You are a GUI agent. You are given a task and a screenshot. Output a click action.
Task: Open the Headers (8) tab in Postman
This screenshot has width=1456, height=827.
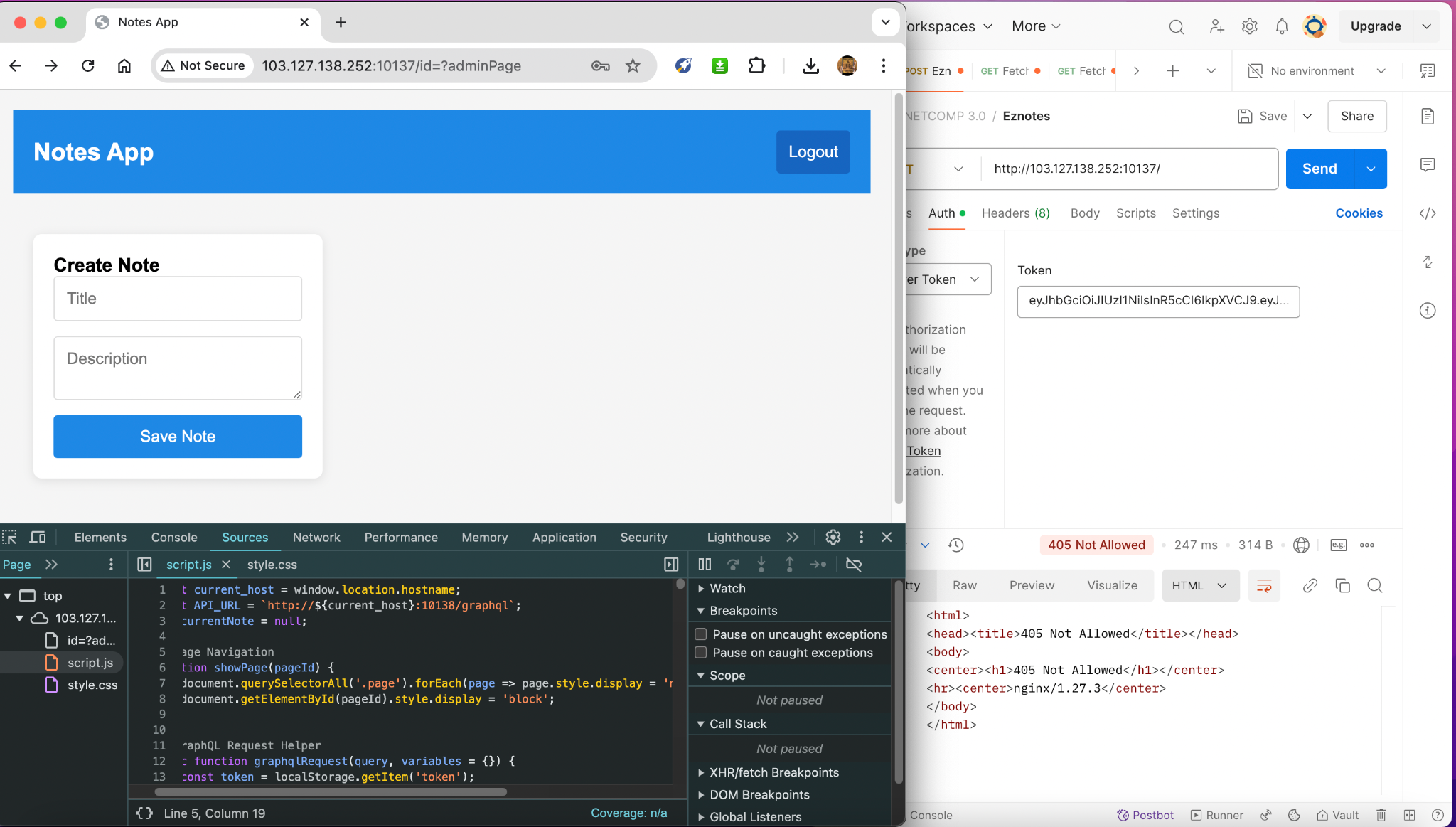[1015, 213]
